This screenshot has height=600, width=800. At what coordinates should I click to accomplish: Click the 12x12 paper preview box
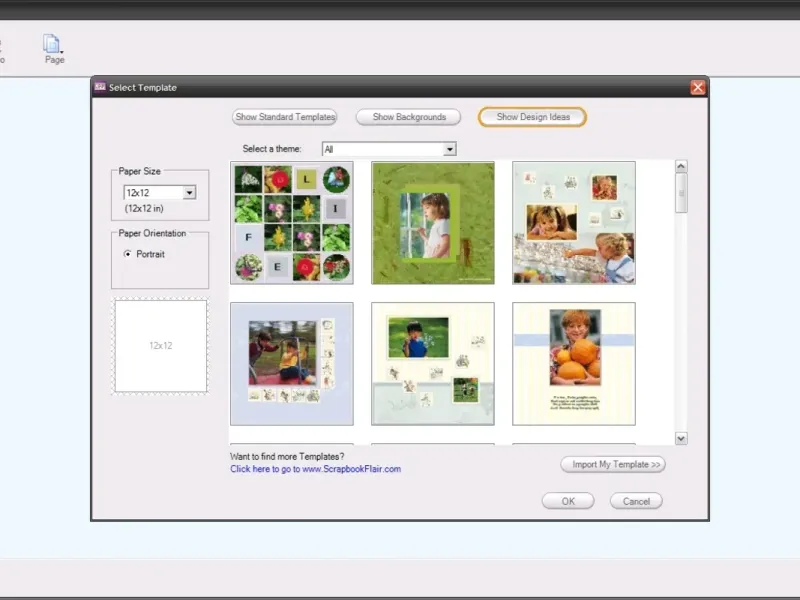[161, 346]
